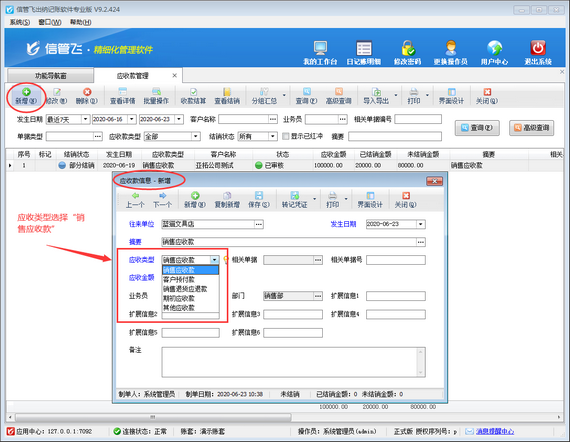Expand the 应收款类型 dropdown

point(196,136)
